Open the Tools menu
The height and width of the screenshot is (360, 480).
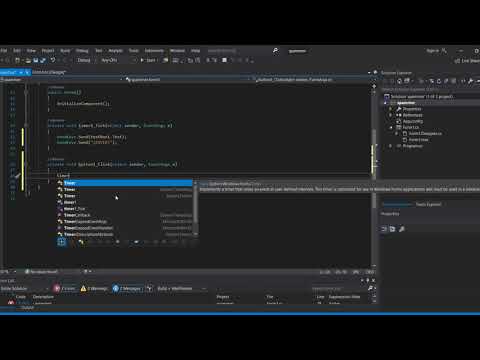point(134,51)
